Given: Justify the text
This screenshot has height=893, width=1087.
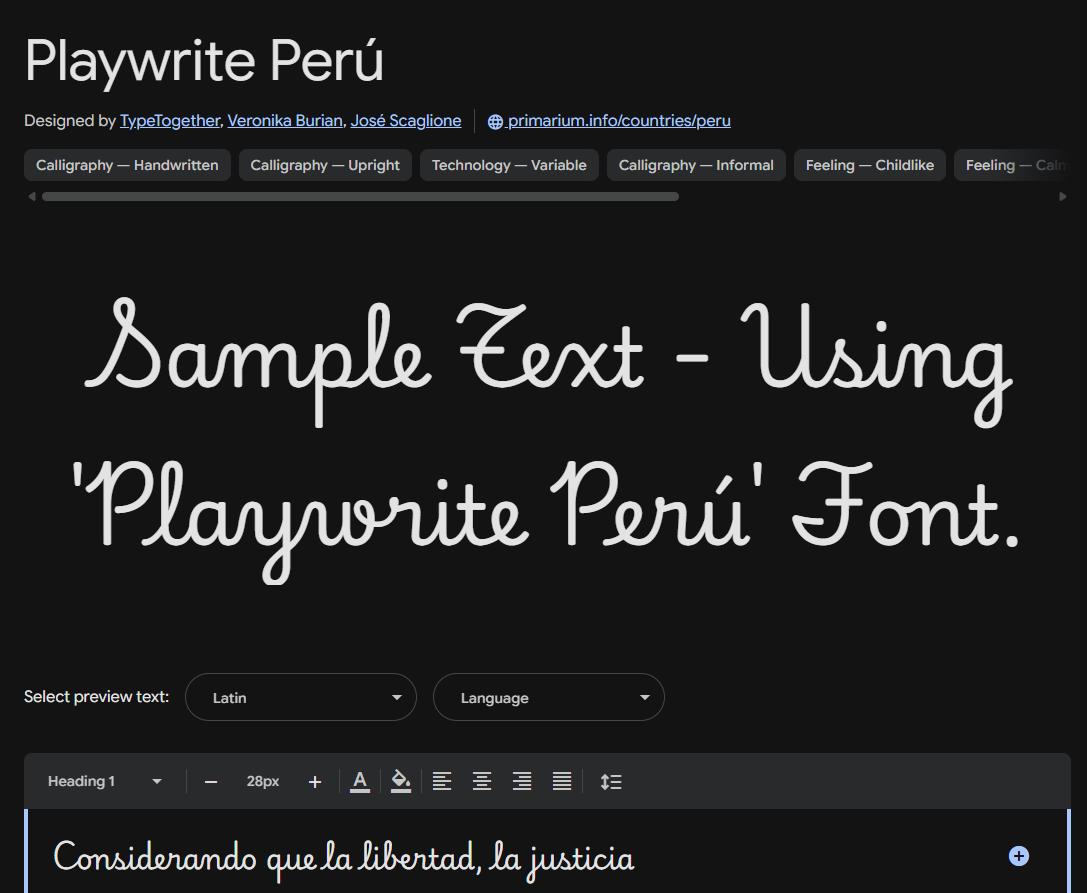Looking at the screenshot, I should pos(562,781).
